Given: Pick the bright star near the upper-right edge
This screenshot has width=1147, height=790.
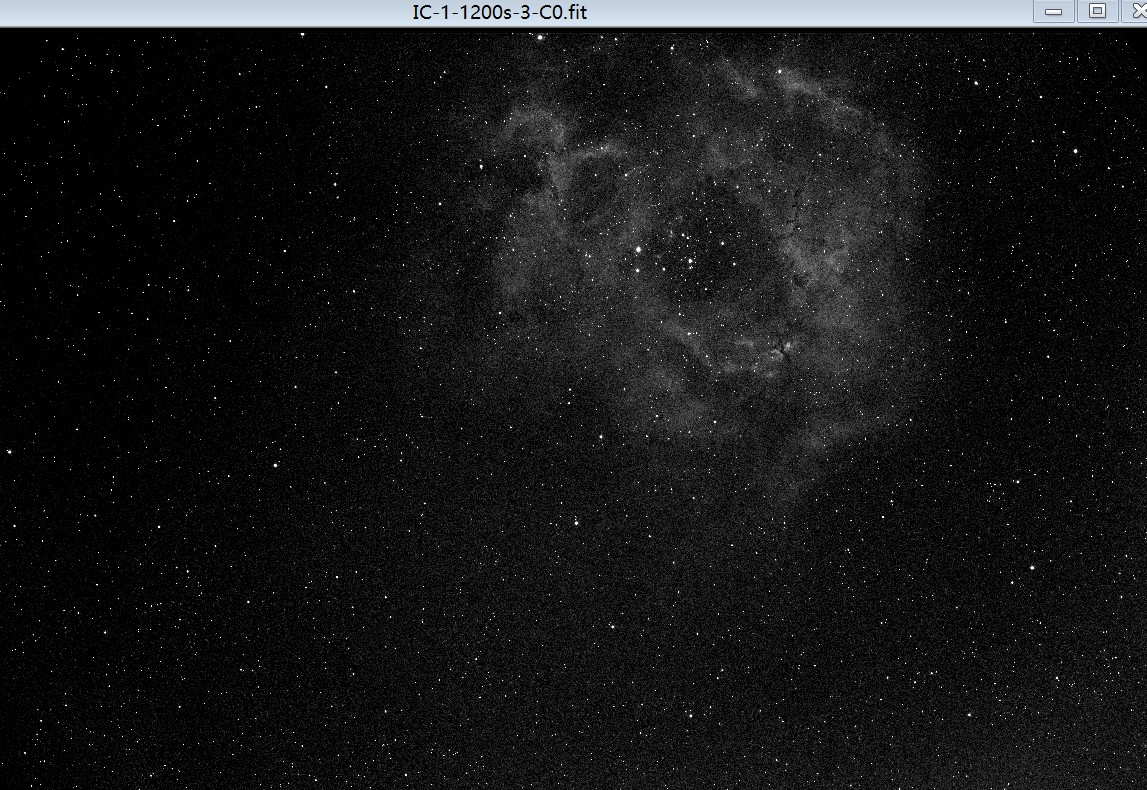Looking at the screenshot, I should [1075, 151].
